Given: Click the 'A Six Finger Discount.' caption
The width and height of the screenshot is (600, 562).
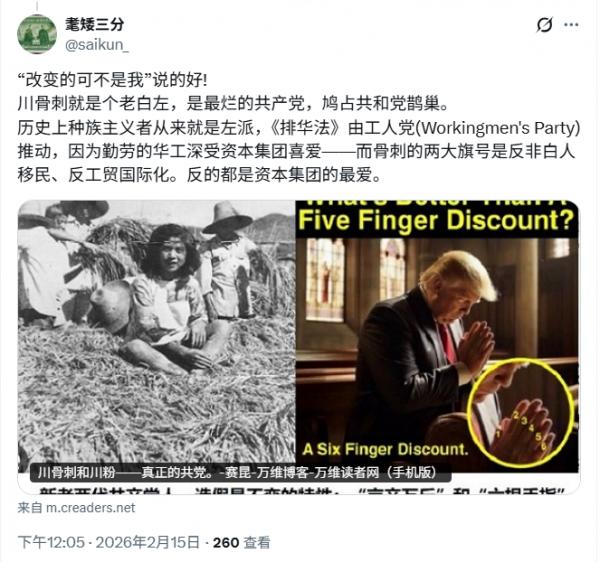Looking at the screenshot, I should pos(385,449).
